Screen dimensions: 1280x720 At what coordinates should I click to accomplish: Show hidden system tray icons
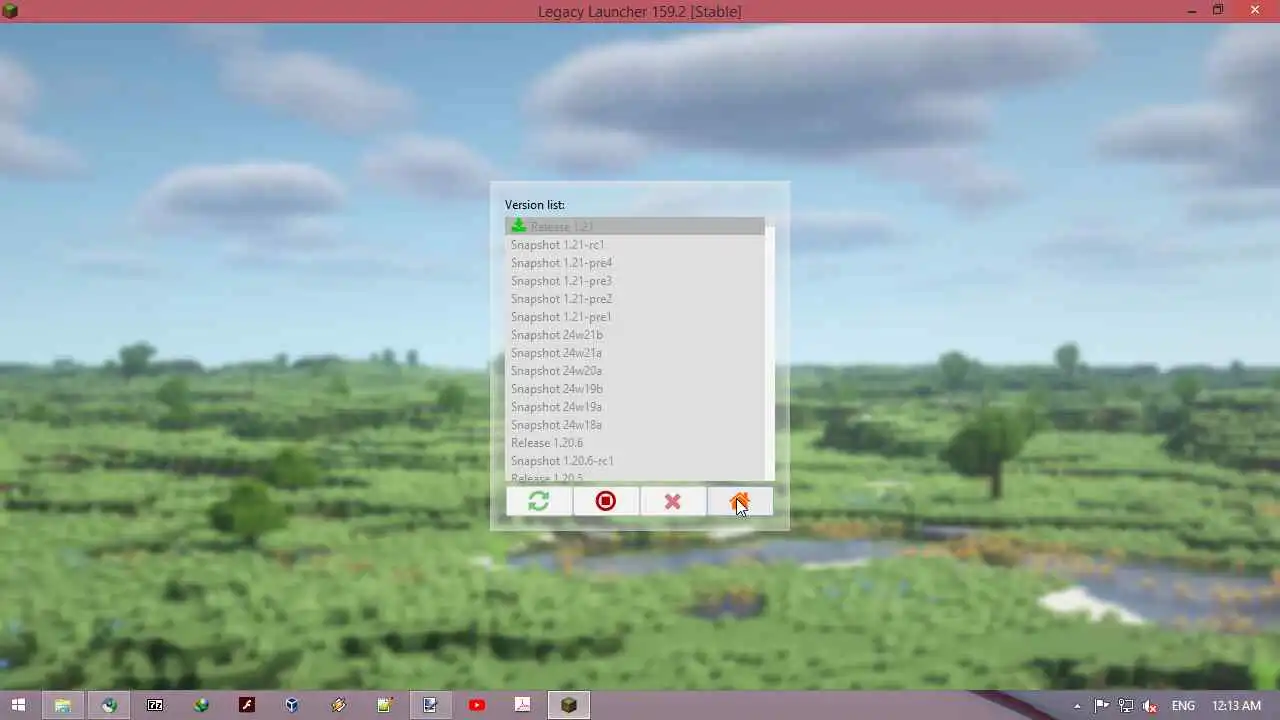click(x=1077, y=706)
